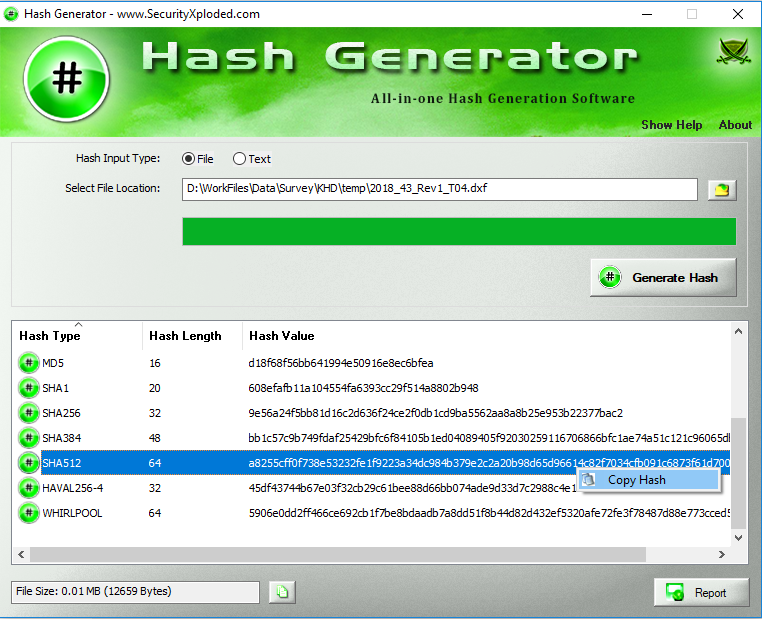The width and height of the screenshot is (762, 619).
Task: Select the Text input type radio
Action: click(239, 159)
